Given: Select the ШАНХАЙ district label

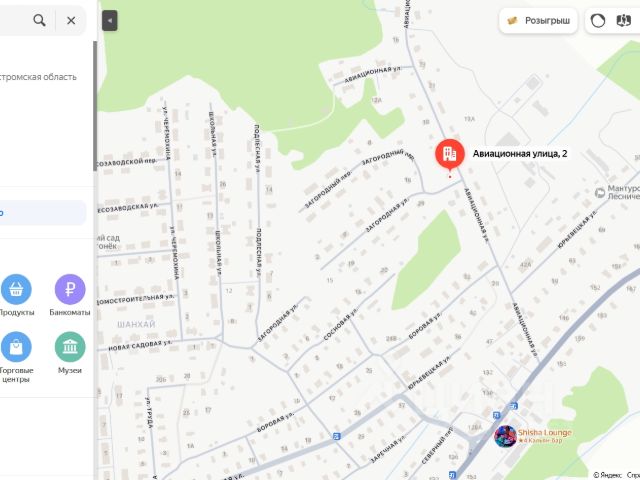Looking at the screenshot, I should 136,324.
